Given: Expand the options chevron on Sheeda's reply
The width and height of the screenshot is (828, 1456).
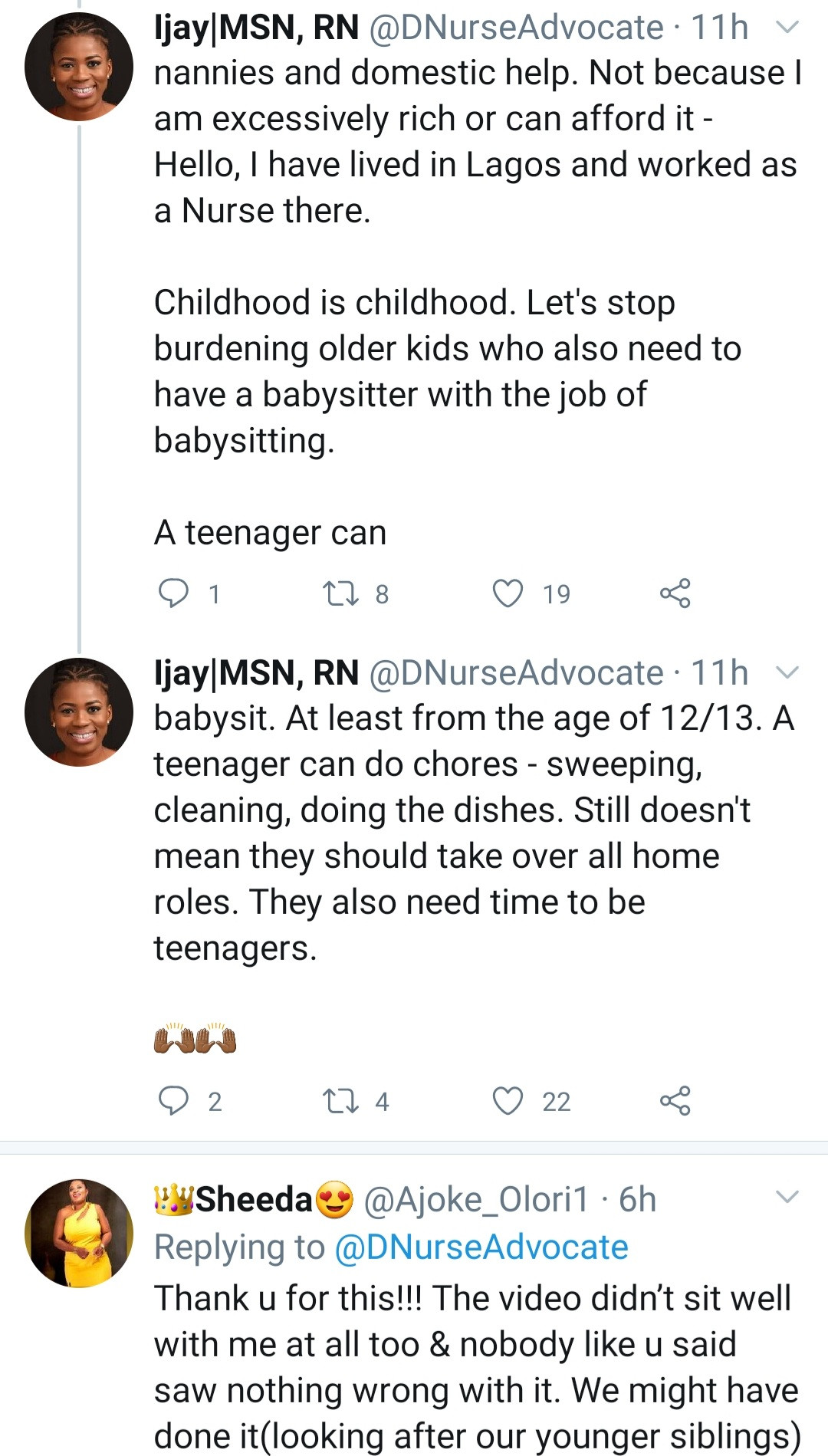Looking at the screenshot, I should click(x=787, y=1197).
